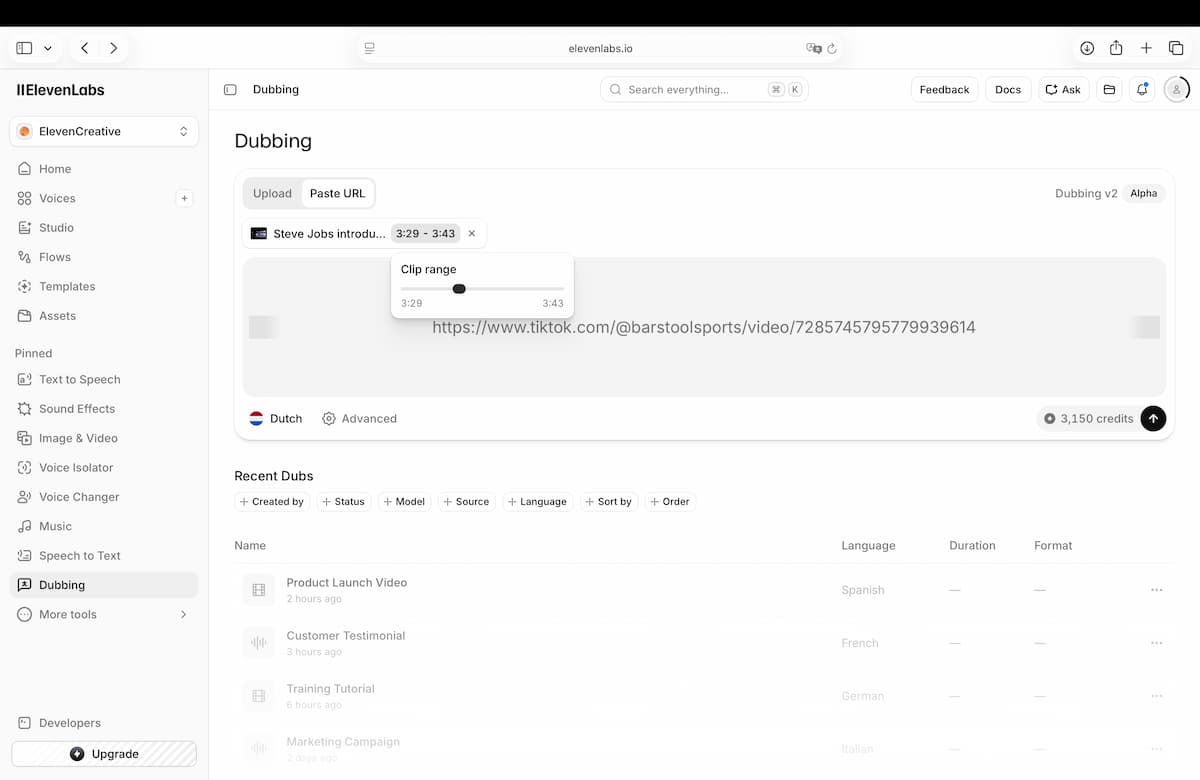Open the folder icon in top bar
This screenshot has width=1200, height=780.
(1109, 90)
